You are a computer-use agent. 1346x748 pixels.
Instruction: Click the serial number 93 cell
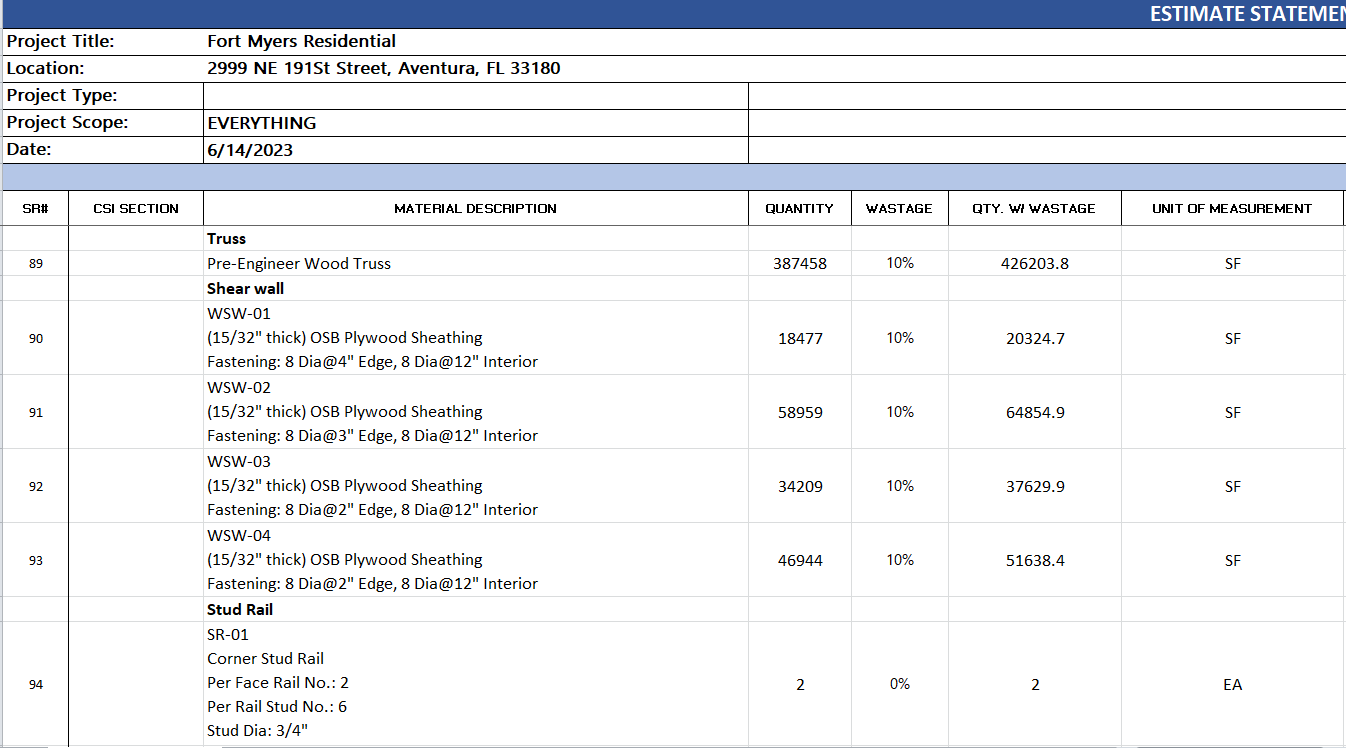click(x=35, y=560)
